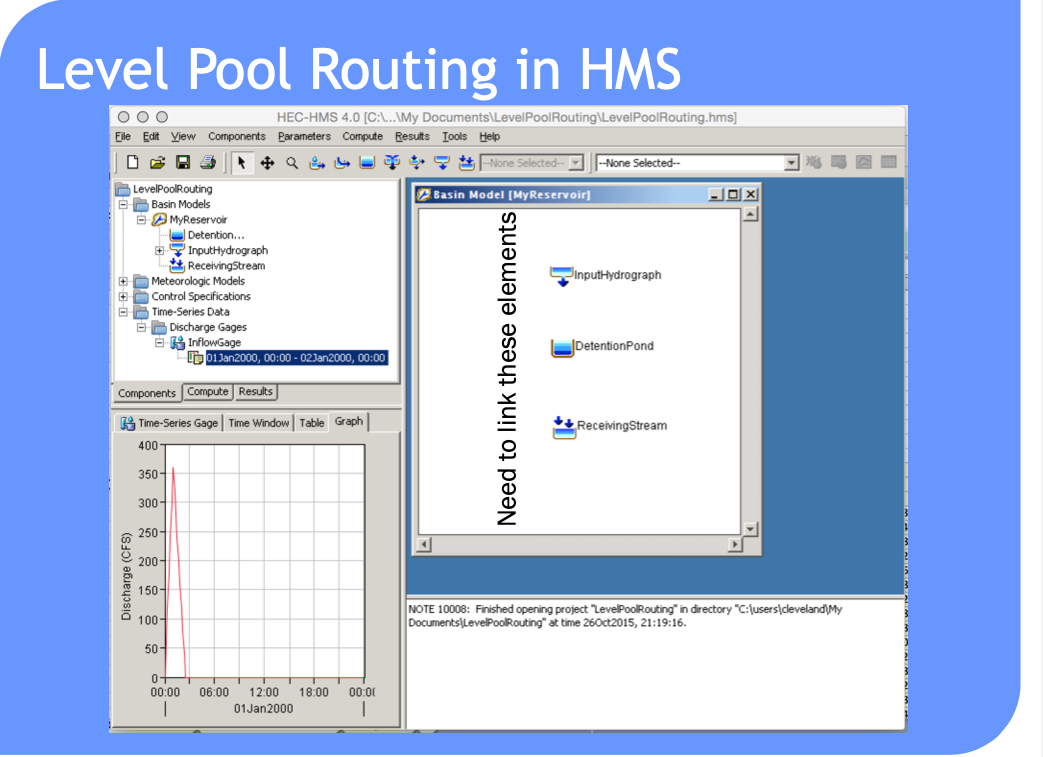The height and width of the screenshot is (757, 1043).
Task: Click the Basin Model scrollbar down arrow
Action: tap(750, 530)
